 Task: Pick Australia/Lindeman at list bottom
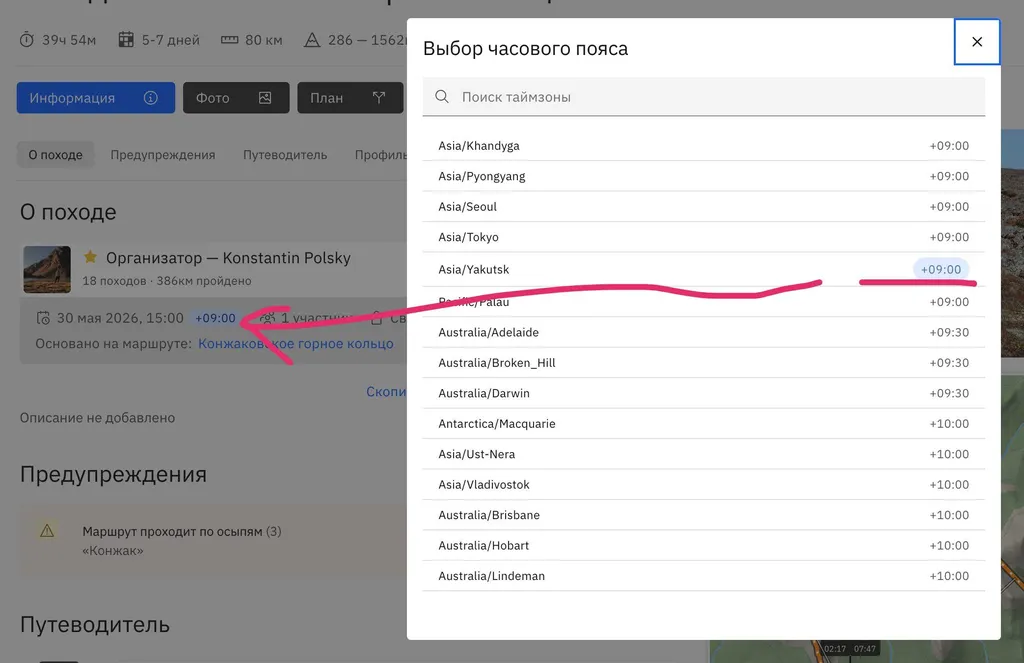pos(703,576)
